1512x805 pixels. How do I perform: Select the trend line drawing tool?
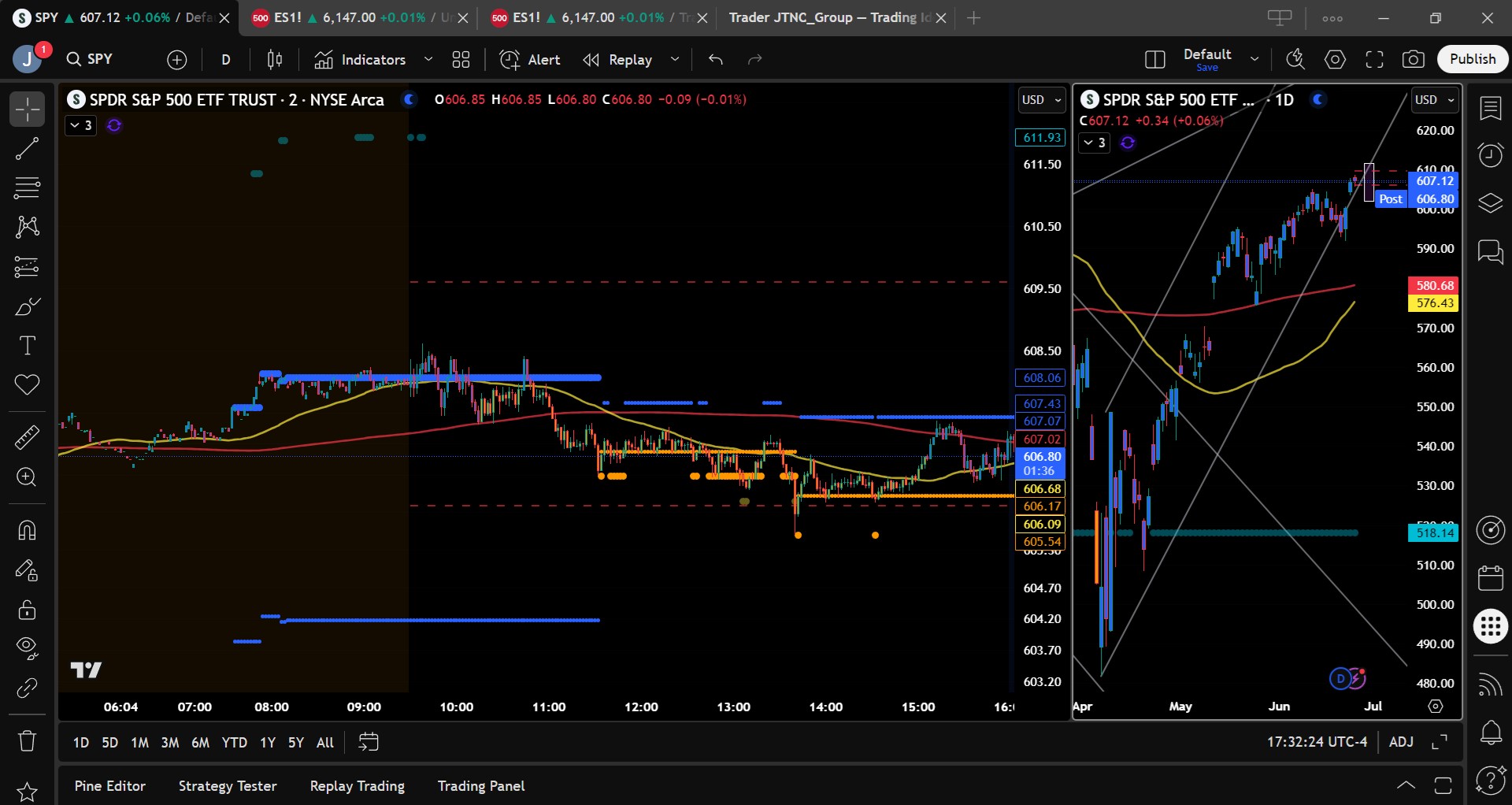click(x=27, y=148)
